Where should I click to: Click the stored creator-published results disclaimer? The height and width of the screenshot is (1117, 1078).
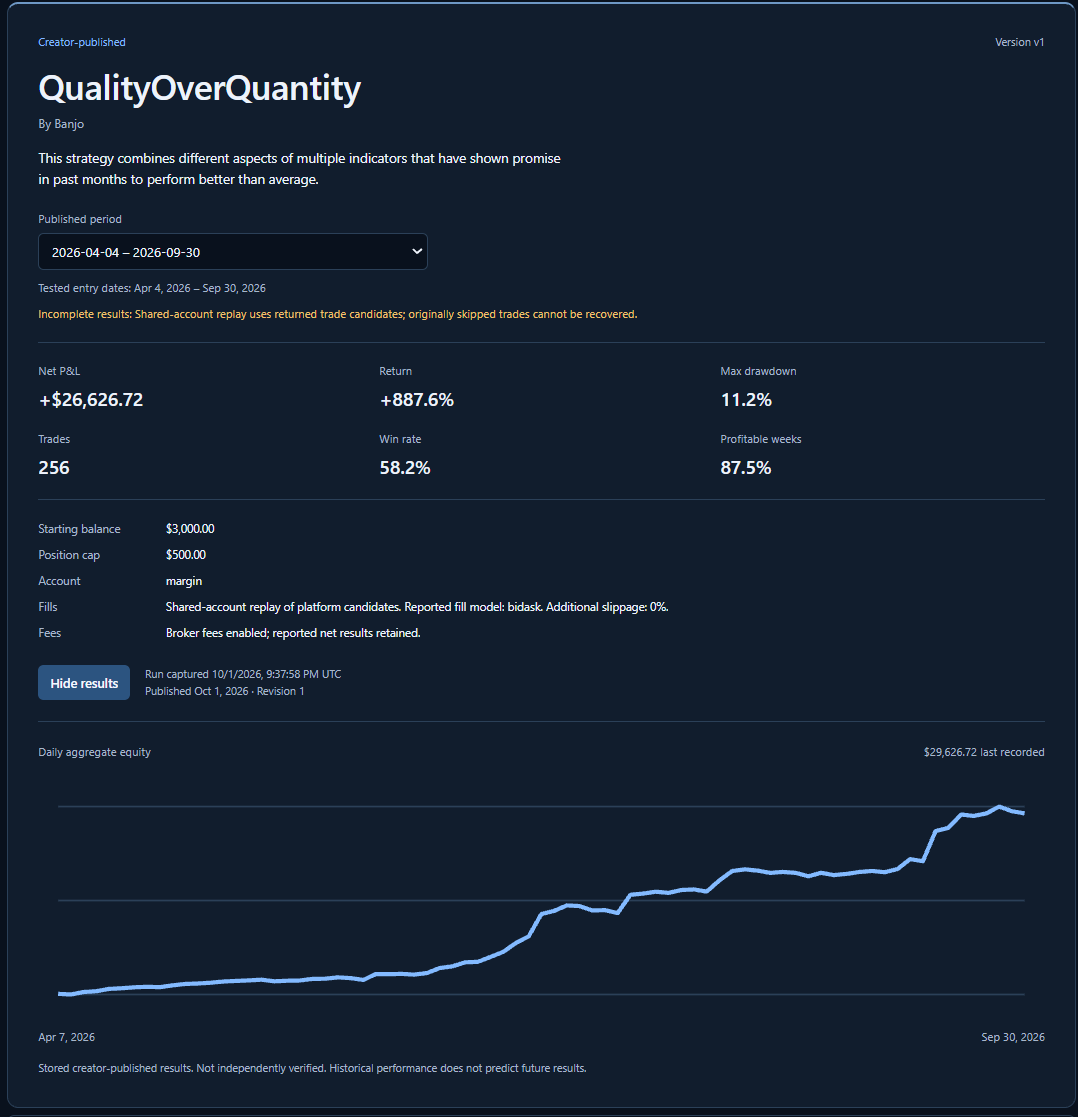[x=312, y=1068]
